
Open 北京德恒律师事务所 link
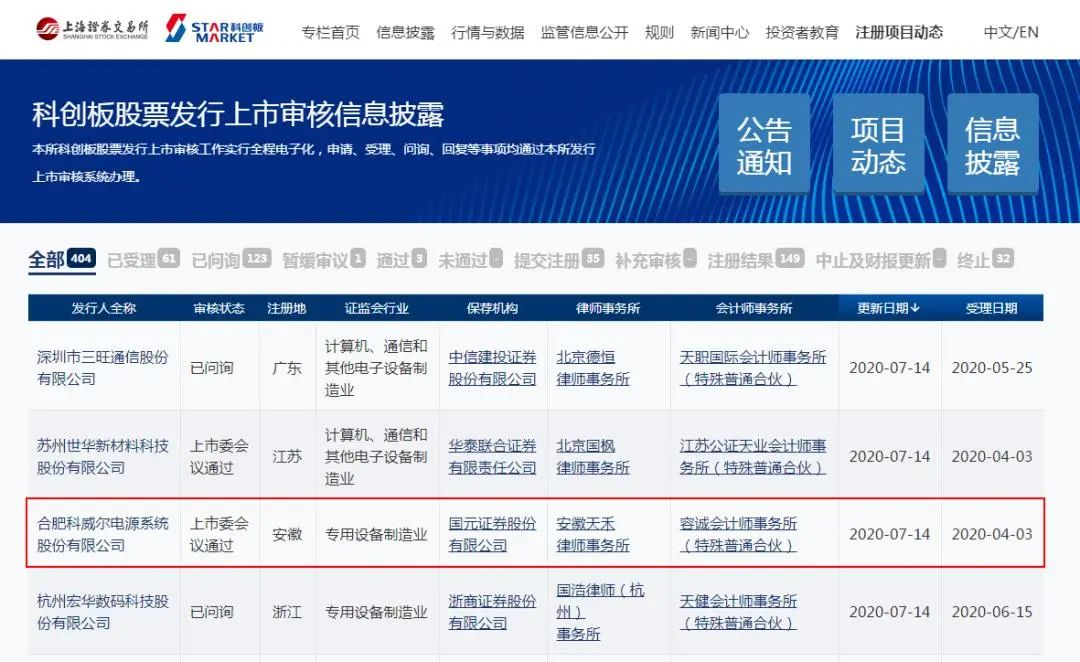pyautogui.click(x=593, y=368)
